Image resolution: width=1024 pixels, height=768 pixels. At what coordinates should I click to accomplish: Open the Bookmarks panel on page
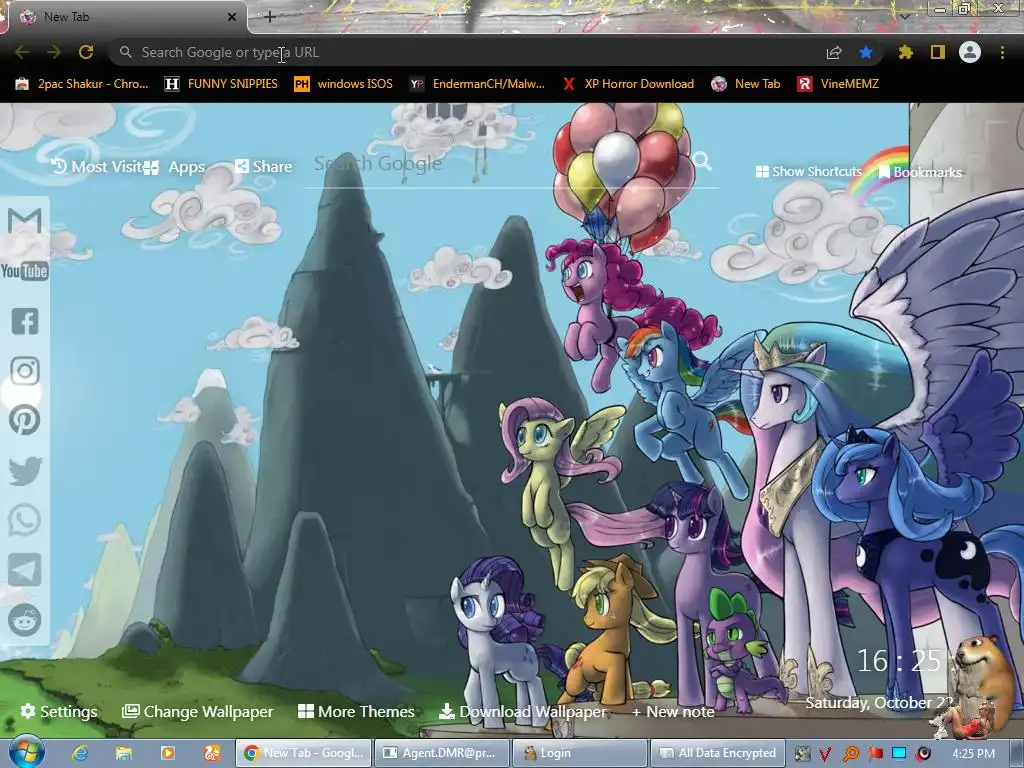pyautogui.click(x=921, y=172)
